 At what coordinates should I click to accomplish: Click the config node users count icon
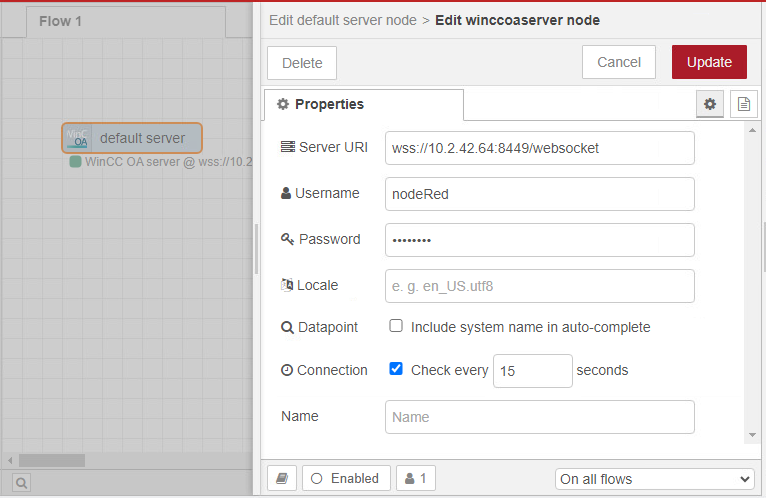tap(415, 478)
